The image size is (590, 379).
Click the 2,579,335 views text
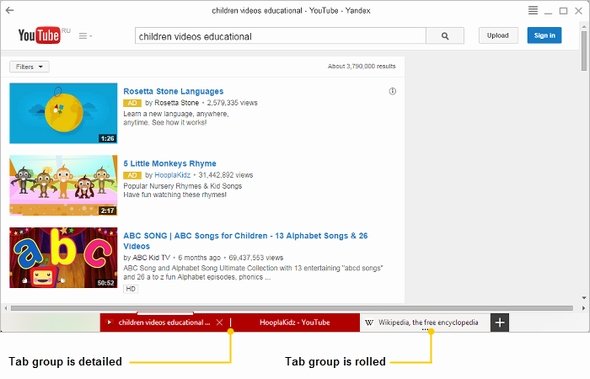[x=232, y=103]
